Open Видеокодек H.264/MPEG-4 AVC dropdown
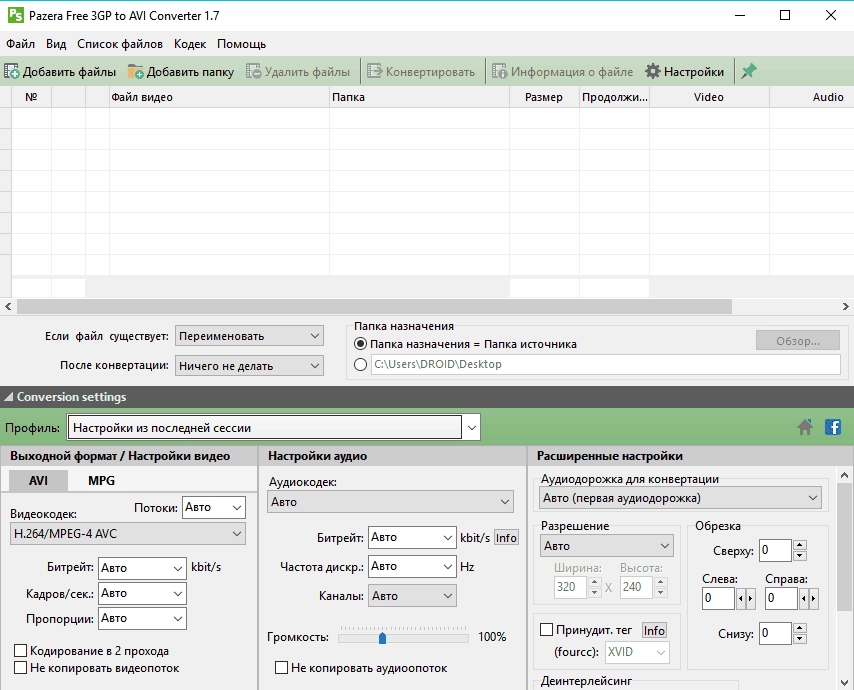Image resolution: width=854 pixels, height=690 pixels. coord(128,534)
